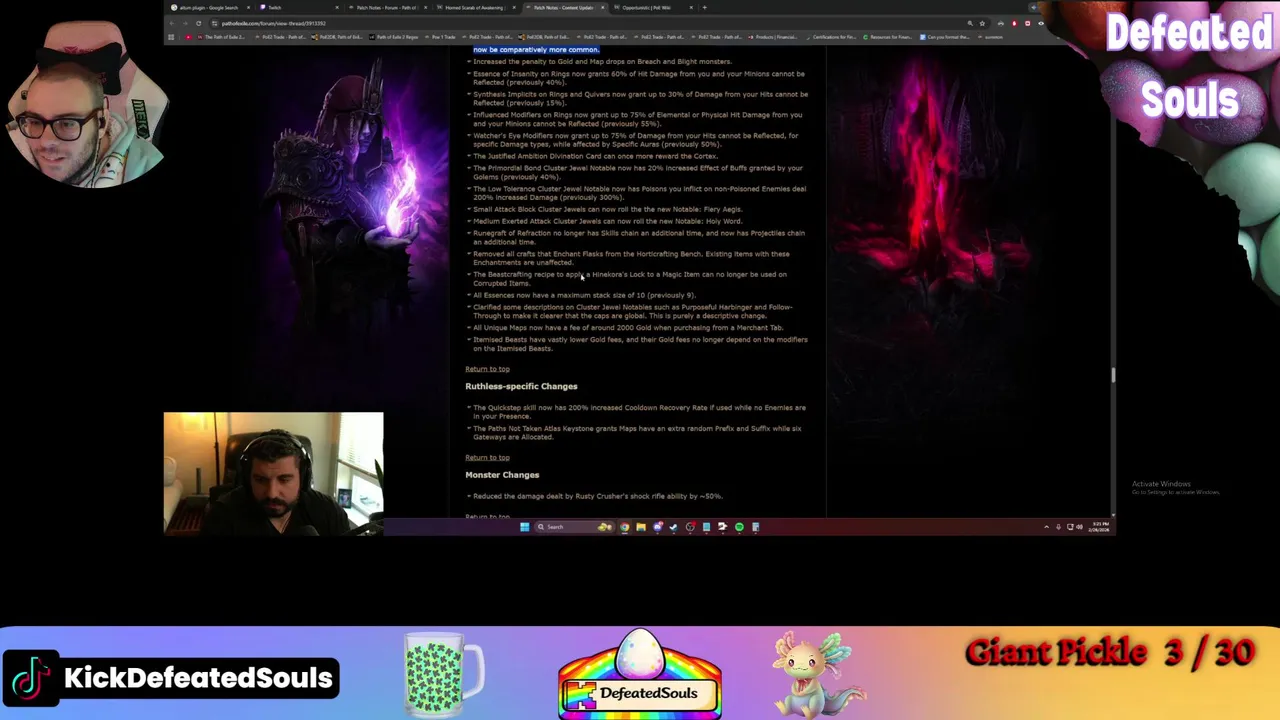Switch to the Patch Notes - Forum tab
Screen dimensions: 1280x720
387,7
